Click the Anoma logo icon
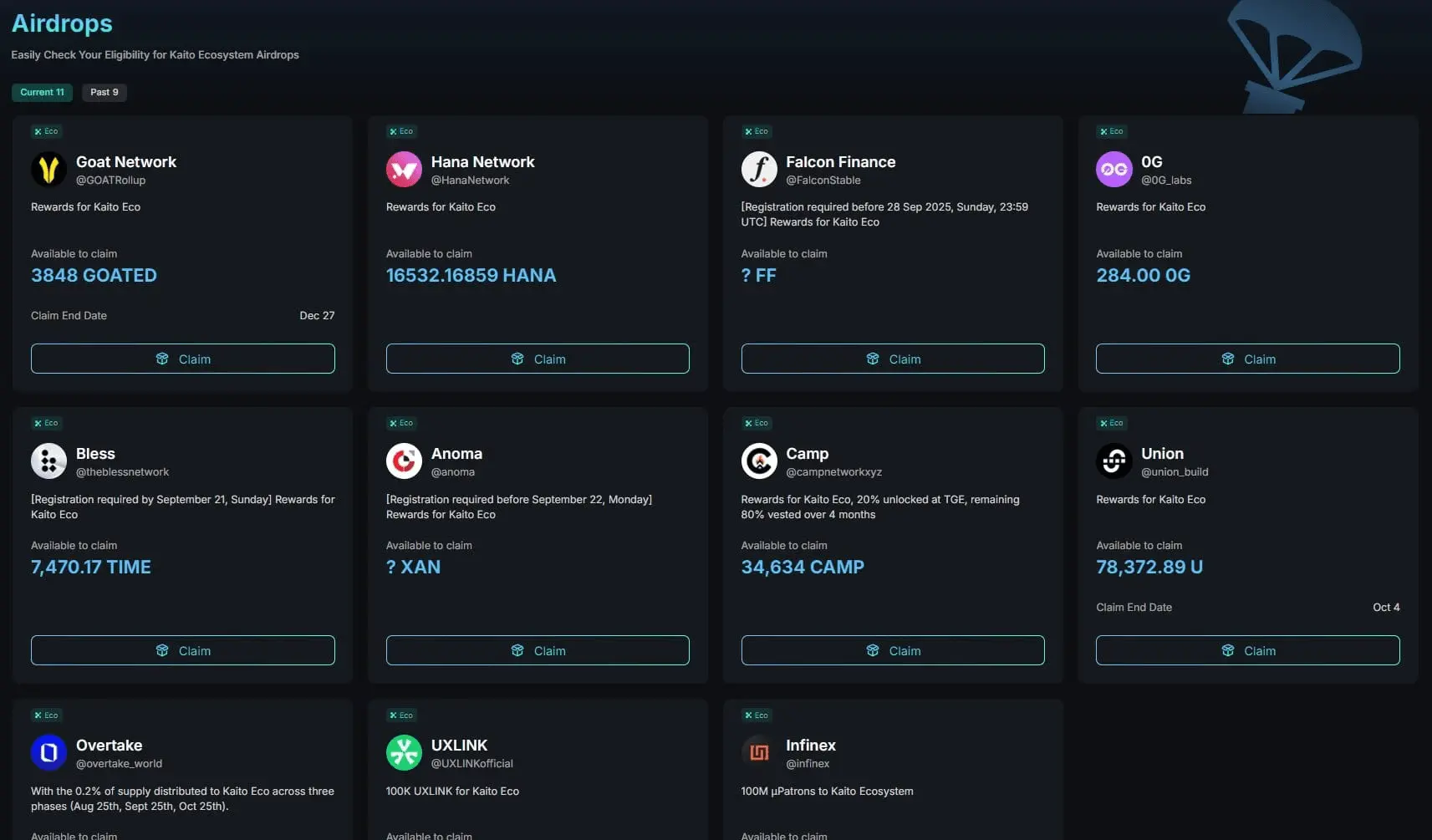This screenshot has width=1432, height=840. [404, 461]
